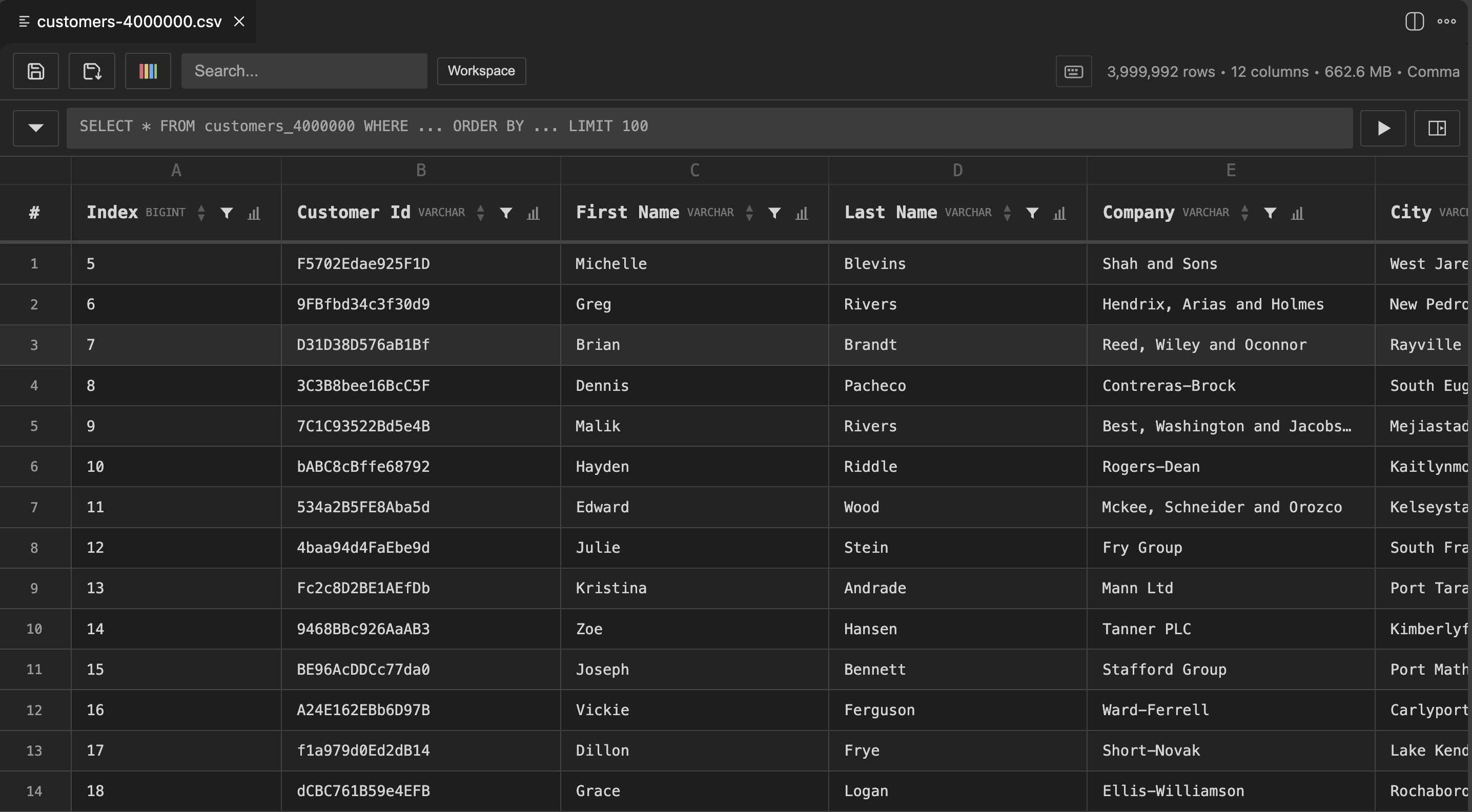Filter the Customer Id column

click(506, 213)
